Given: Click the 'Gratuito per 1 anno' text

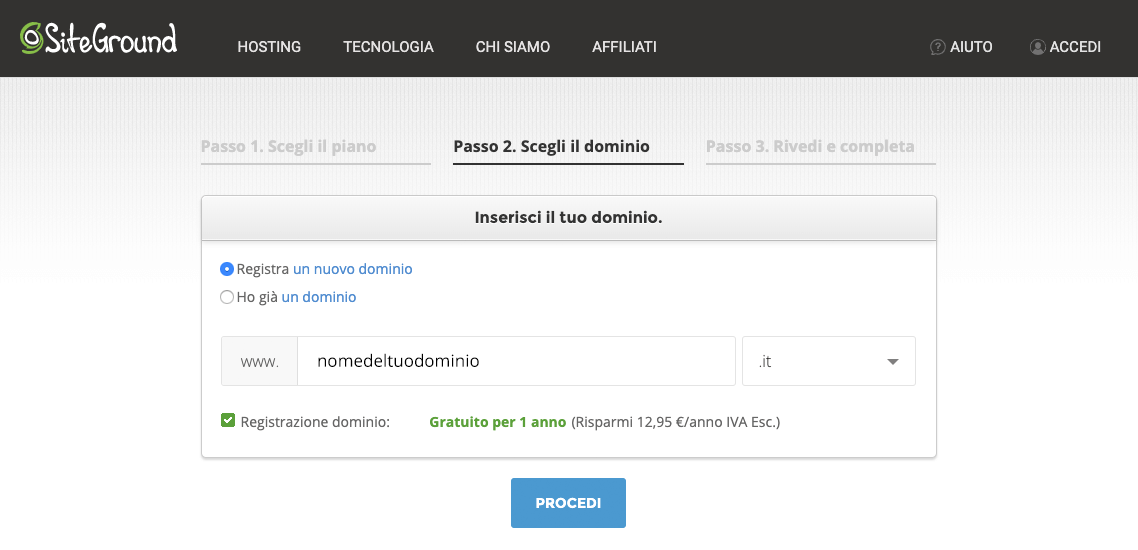Looking at the screenshot, I should point(498,422).
